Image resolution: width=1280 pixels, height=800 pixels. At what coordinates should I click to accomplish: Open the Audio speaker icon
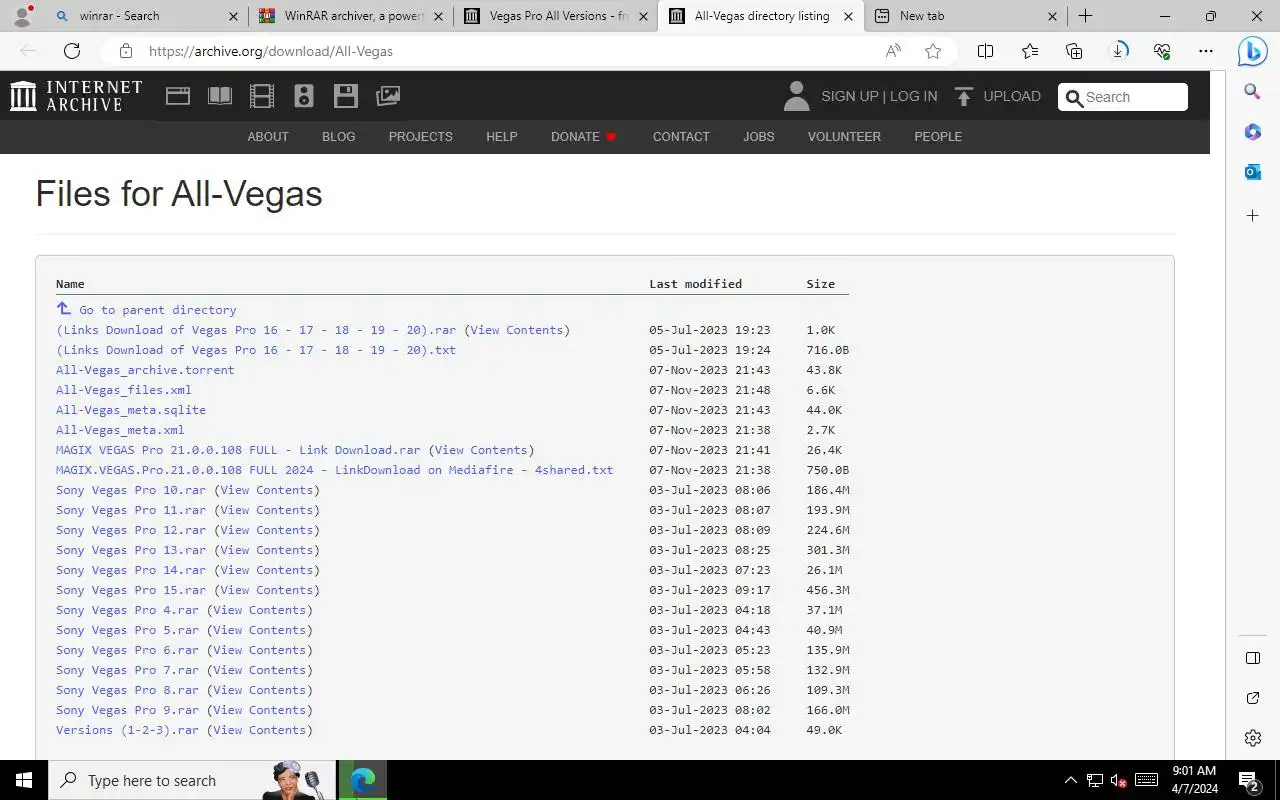[304, 96]
